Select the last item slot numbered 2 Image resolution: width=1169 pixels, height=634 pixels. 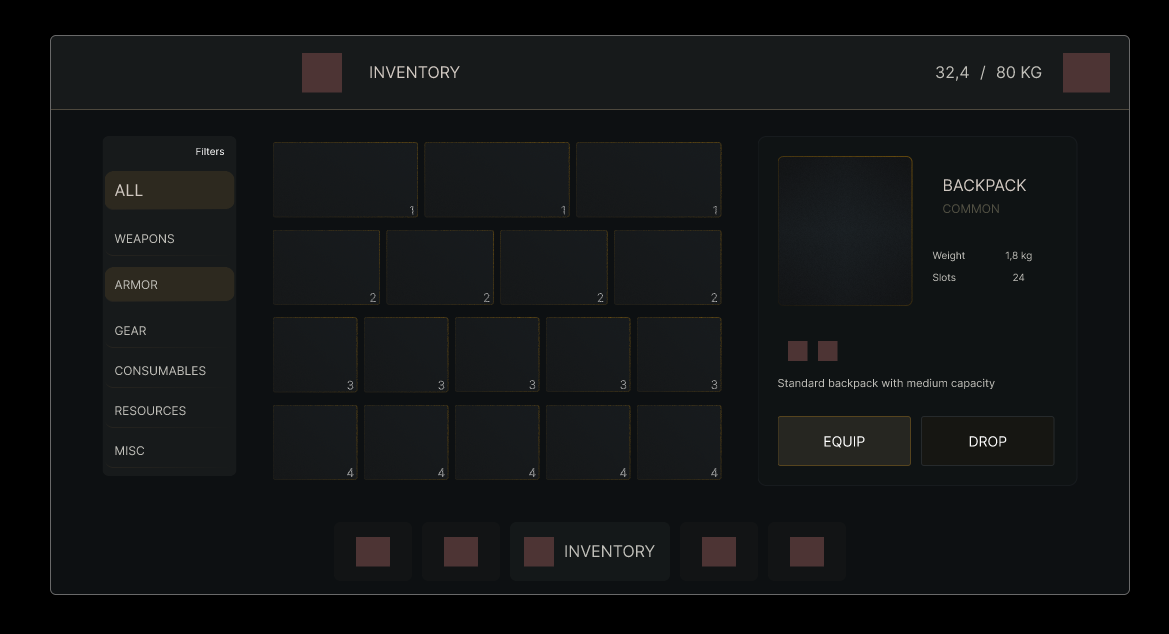[667, 267]
